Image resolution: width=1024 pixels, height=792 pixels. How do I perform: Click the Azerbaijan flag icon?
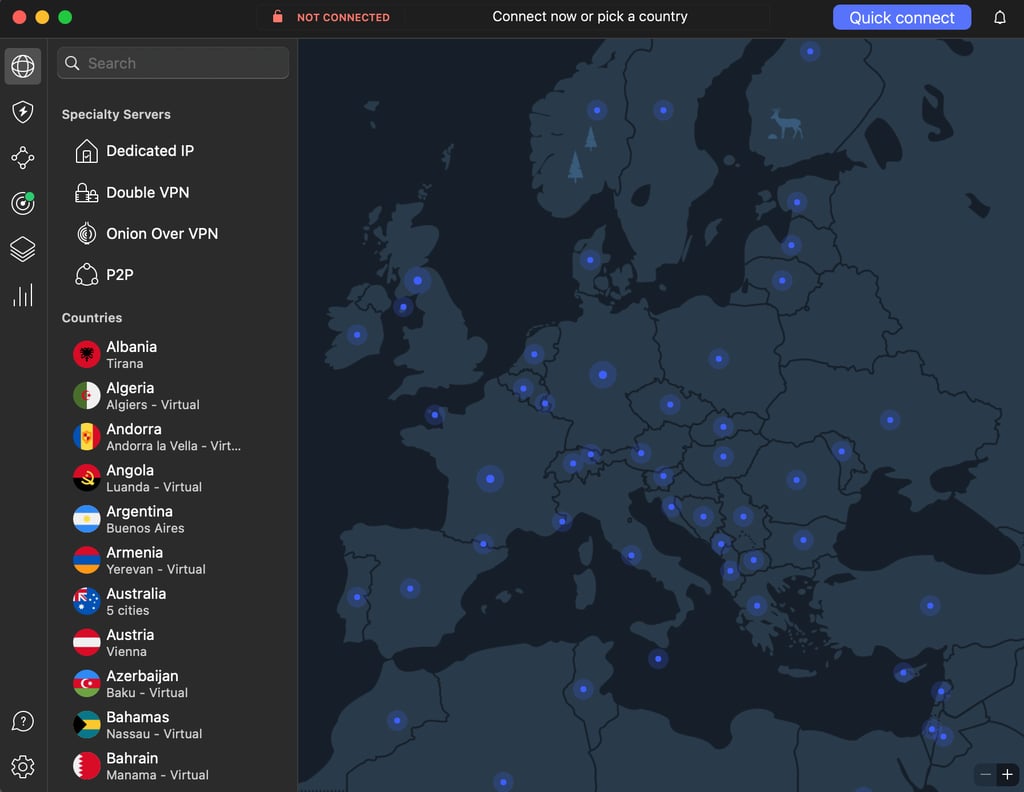(x=86, y=684)
